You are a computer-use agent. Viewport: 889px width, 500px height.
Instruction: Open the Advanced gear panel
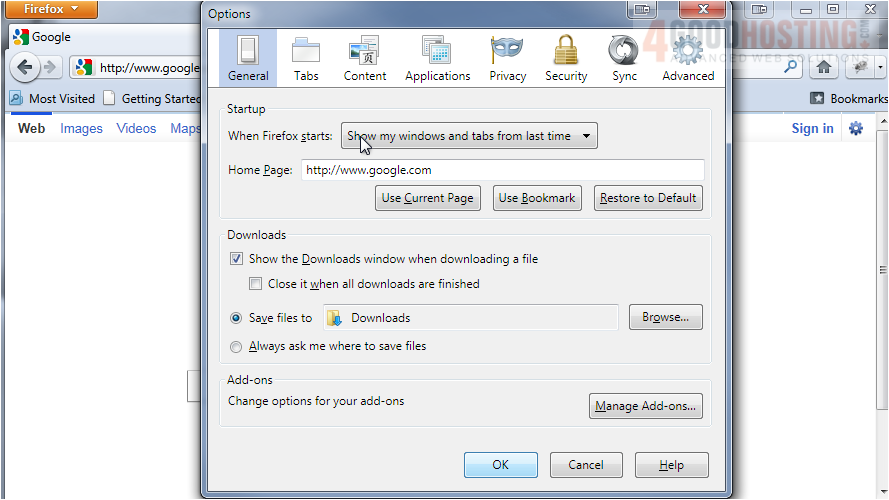(687, 59)
